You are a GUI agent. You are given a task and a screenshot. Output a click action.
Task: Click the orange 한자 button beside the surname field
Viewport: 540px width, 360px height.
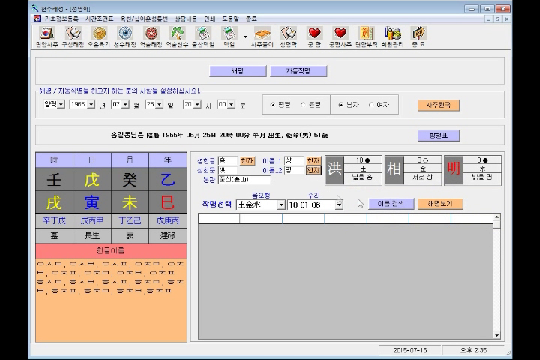247,161
